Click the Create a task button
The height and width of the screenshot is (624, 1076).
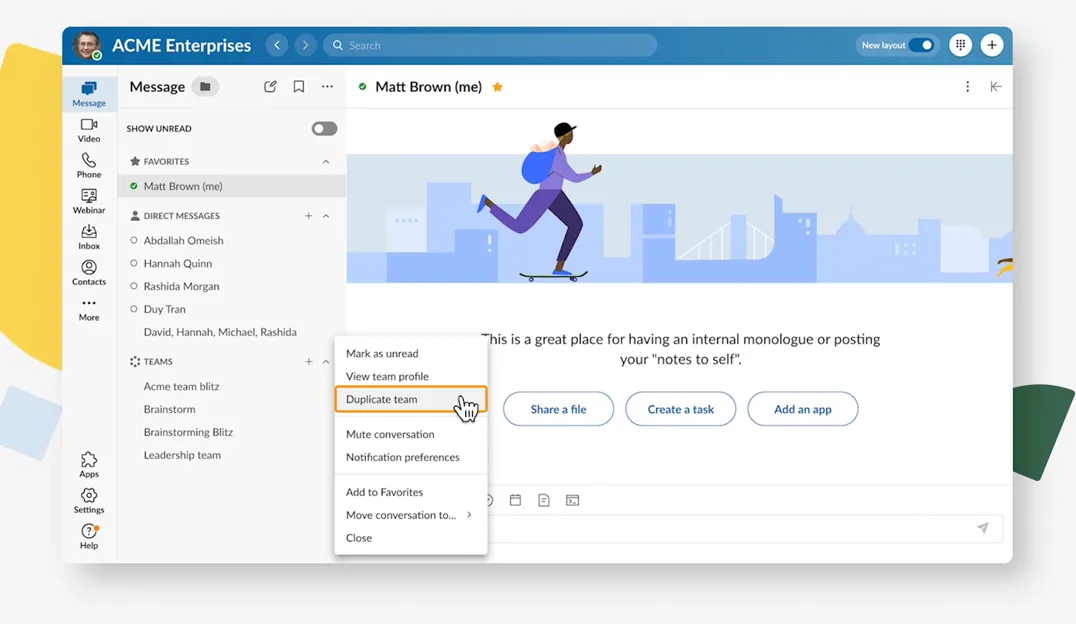click(680, 409)
